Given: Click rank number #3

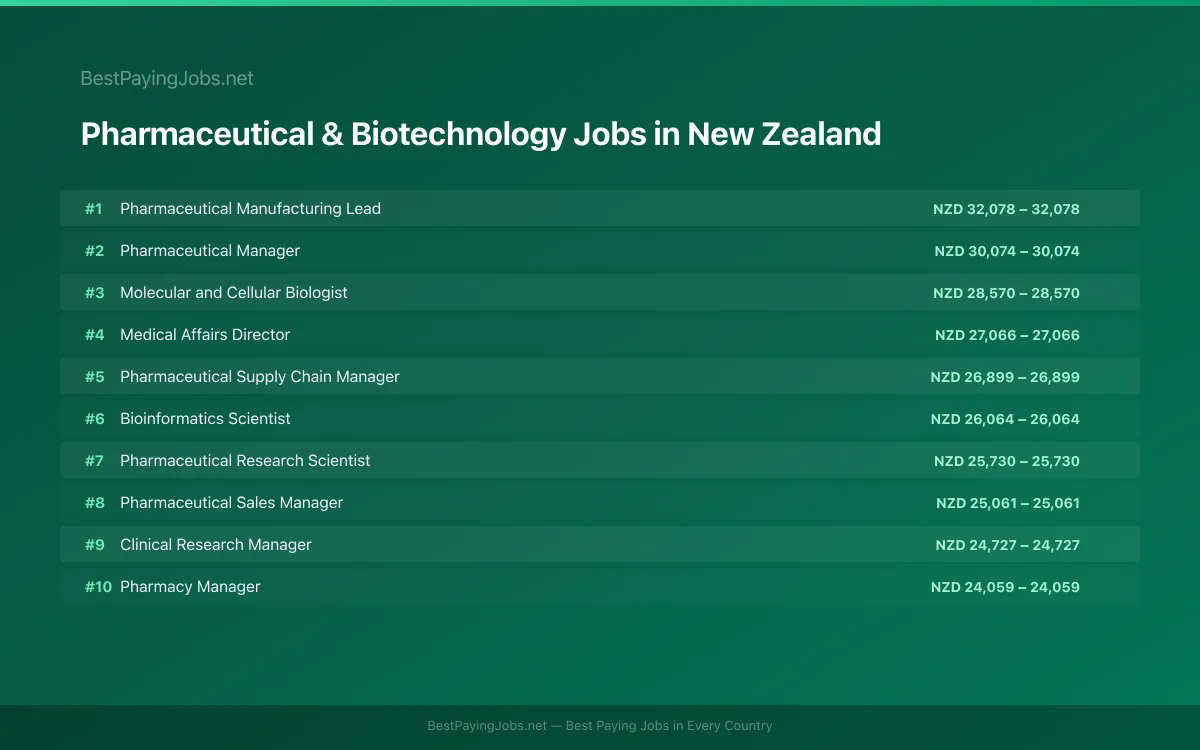Looking at the screenshot, I should click(94, 293).
